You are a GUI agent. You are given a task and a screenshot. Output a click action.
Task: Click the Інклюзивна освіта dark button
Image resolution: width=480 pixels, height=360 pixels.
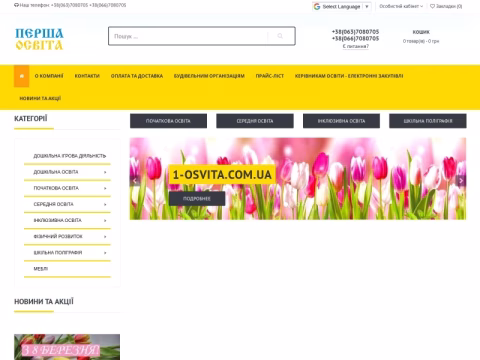click(x=341, y=121)
